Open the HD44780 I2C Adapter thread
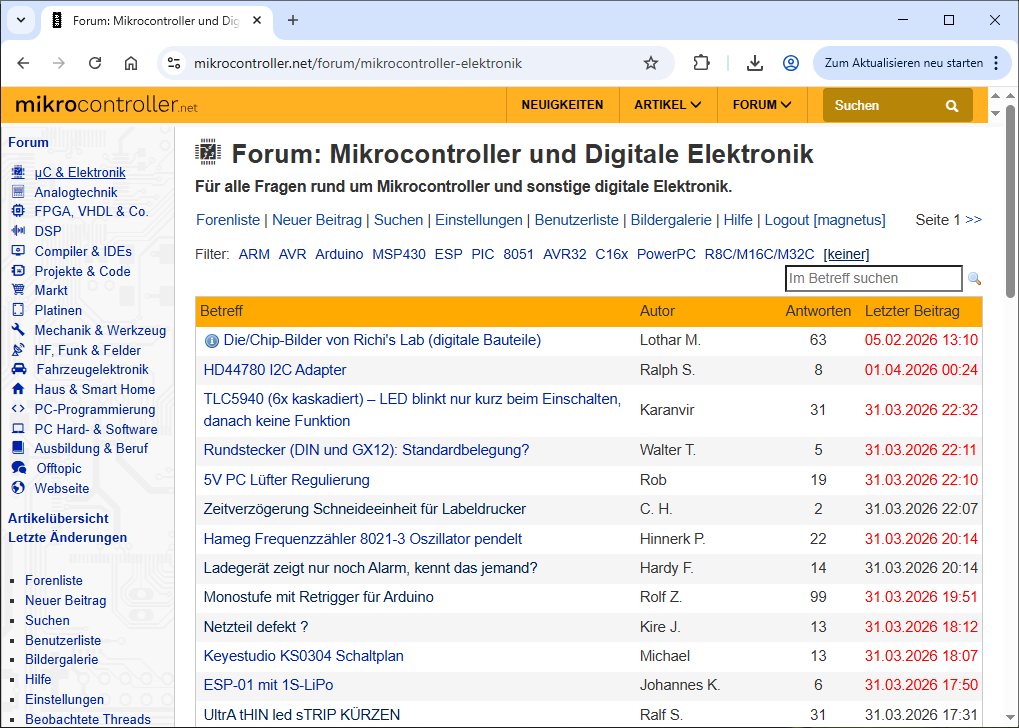This screenshot has width=1019, height=728. point(275,370)
